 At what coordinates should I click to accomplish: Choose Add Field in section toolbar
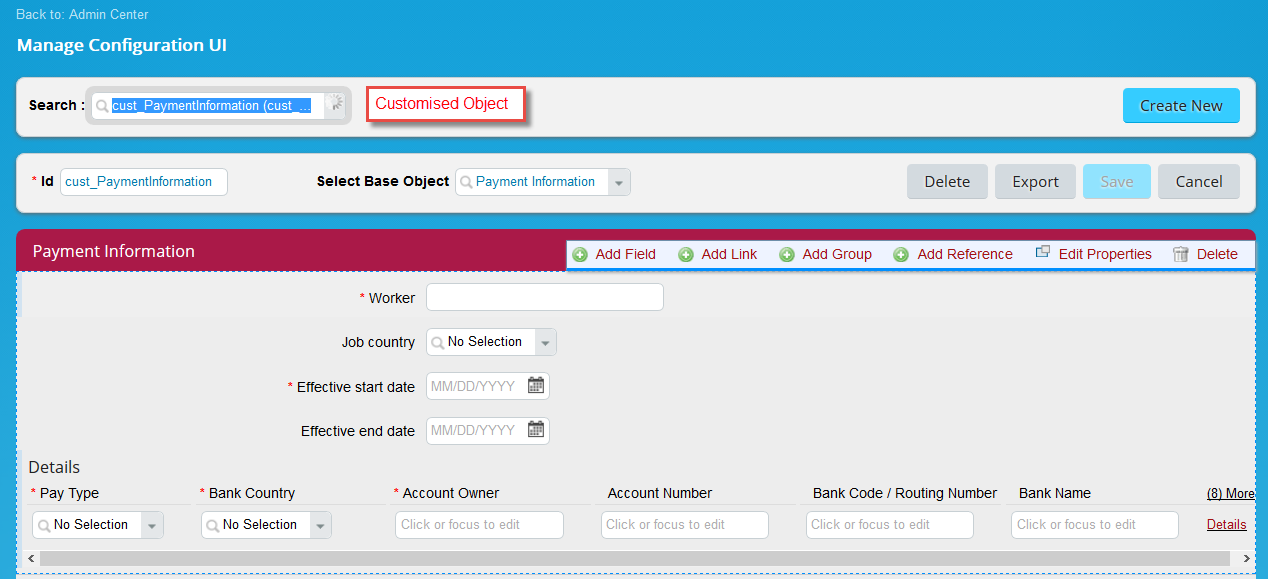625,254
